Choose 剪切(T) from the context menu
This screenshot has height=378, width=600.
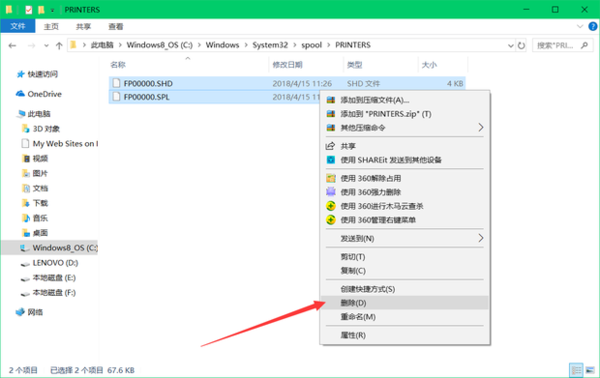404,257
